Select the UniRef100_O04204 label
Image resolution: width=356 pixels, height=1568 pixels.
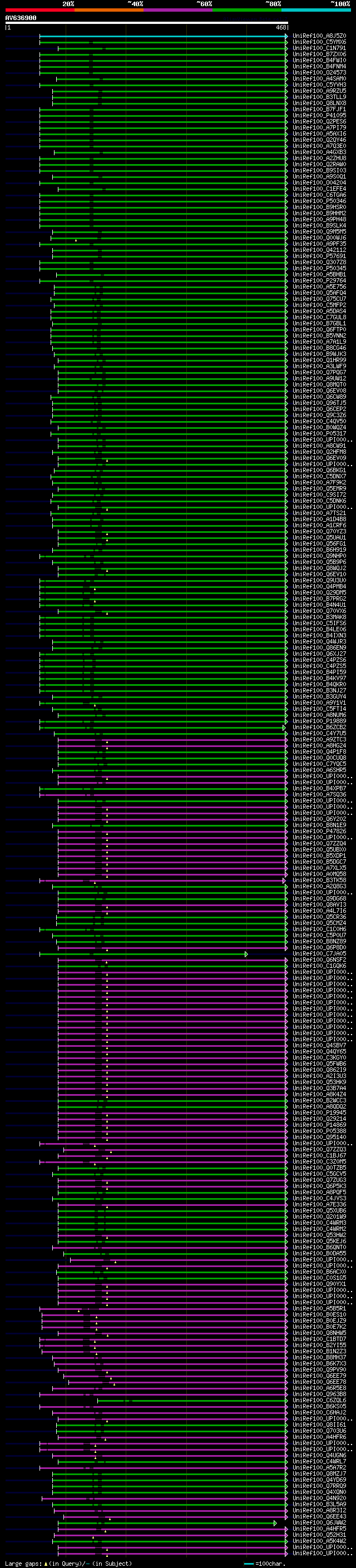click(319, 182)
